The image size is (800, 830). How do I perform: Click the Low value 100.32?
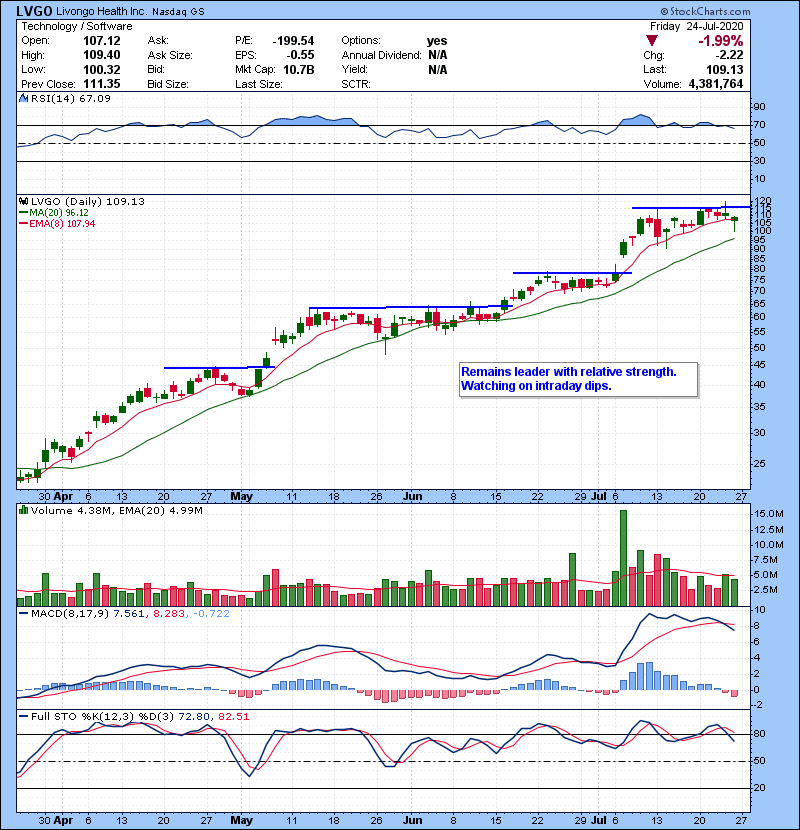(x=102, y=70)
